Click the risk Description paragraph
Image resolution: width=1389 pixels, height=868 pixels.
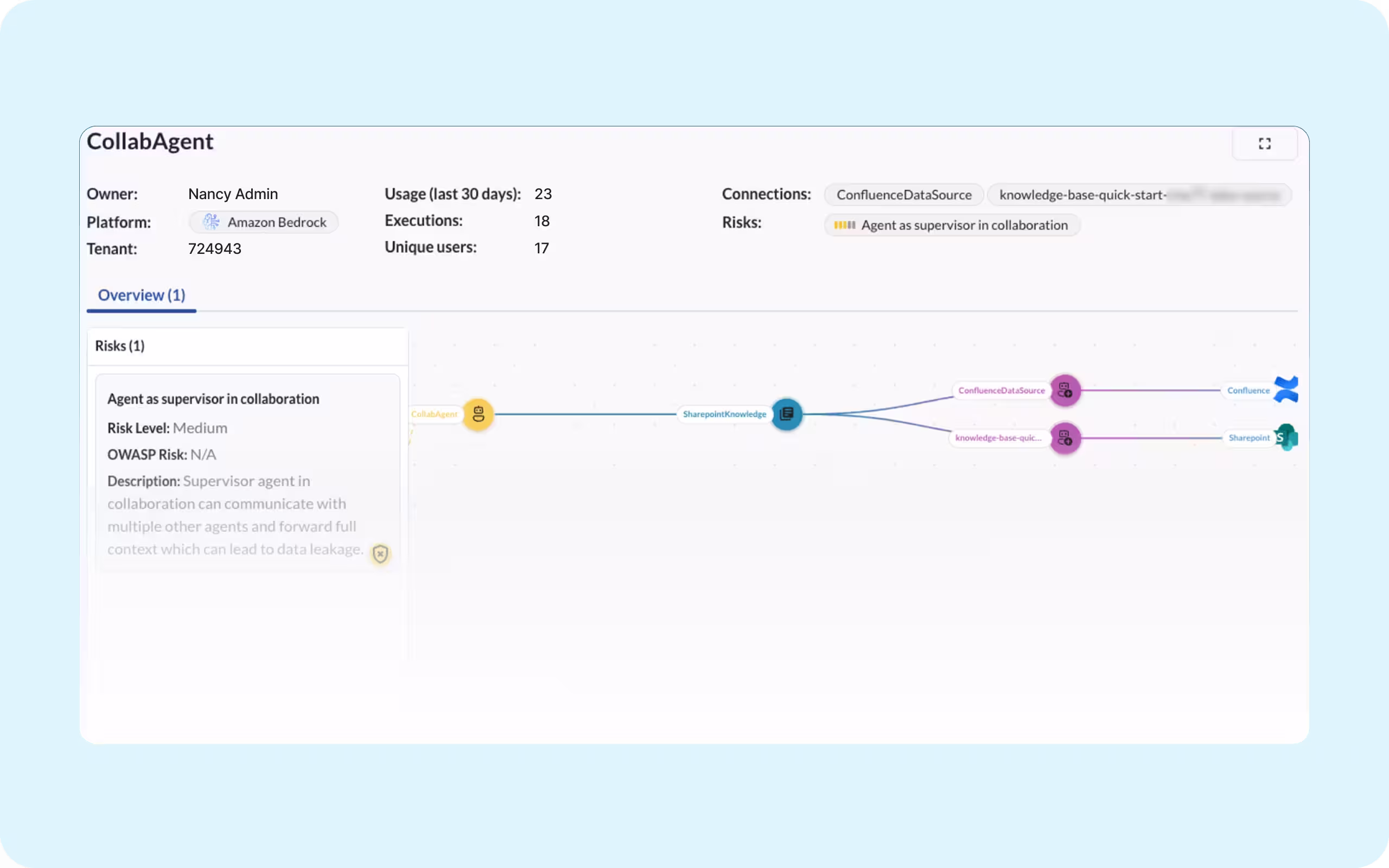(x=235, y=515)
